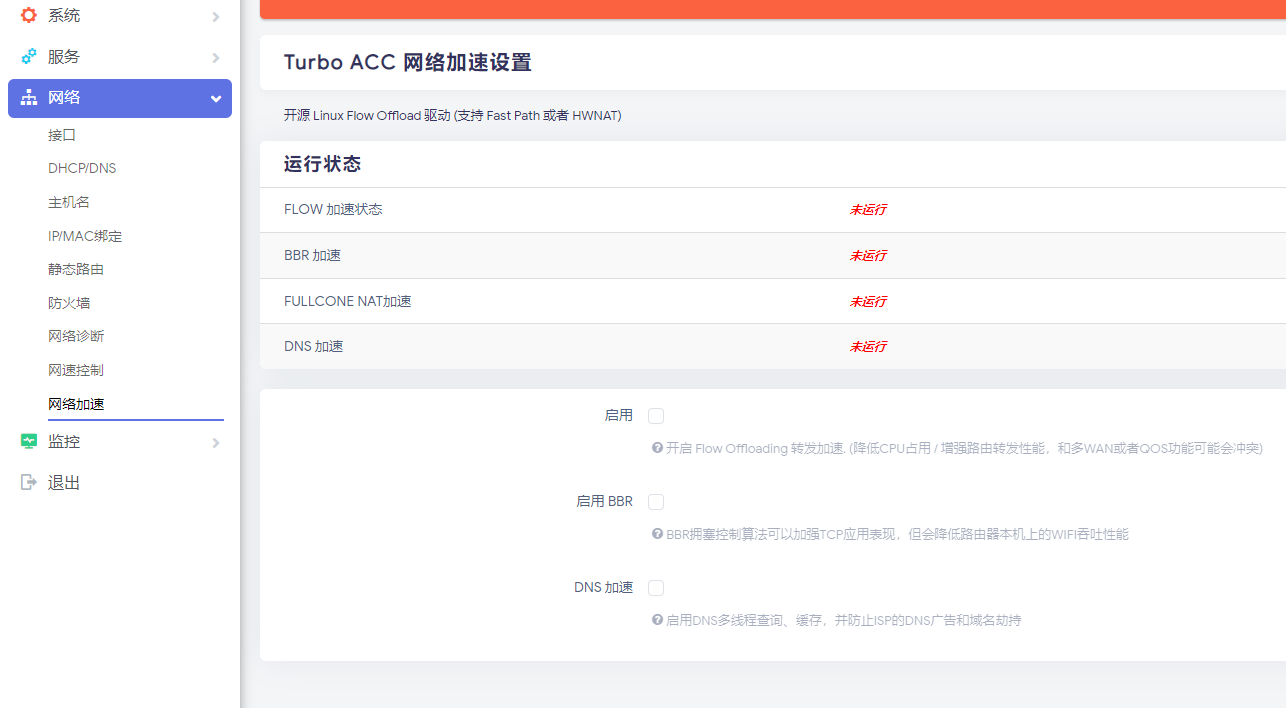Expand the 服务 menu chevron
This screenshot has height=708, width=1286.
point(216,58)
